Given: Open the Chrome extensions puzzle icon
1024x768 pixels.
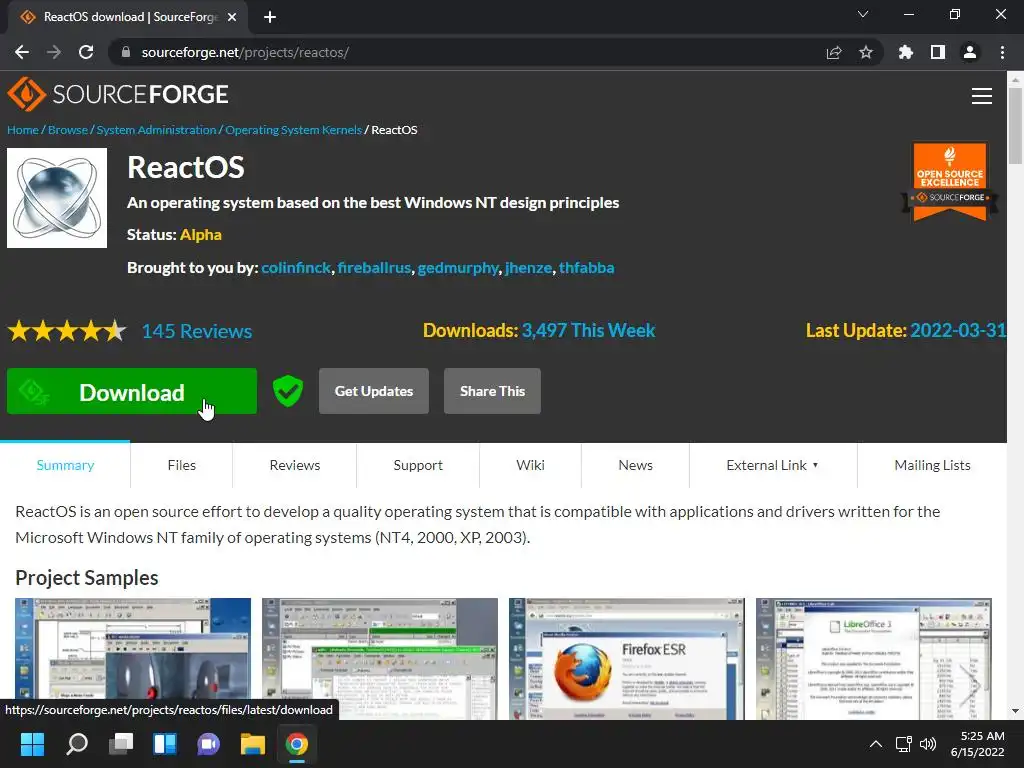Looking at the screenshot, I should (906, 52).
